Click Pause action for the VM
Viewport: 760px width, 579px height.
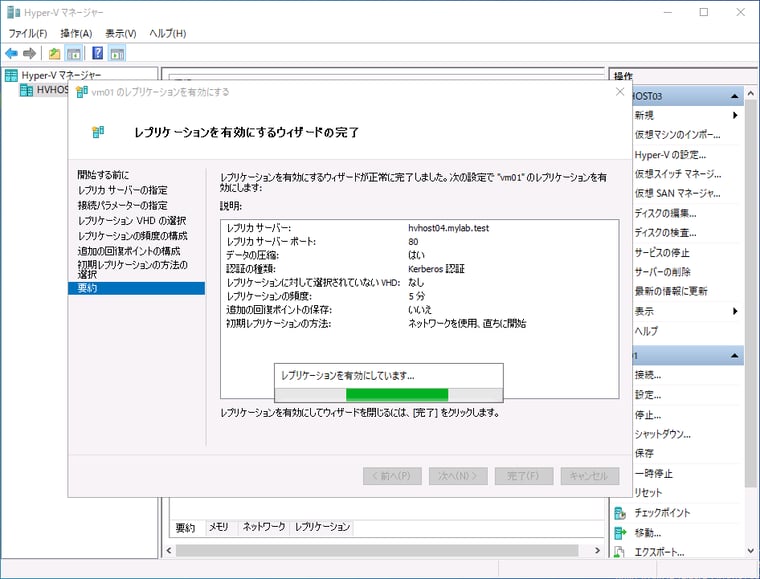(x=653, y=473)
